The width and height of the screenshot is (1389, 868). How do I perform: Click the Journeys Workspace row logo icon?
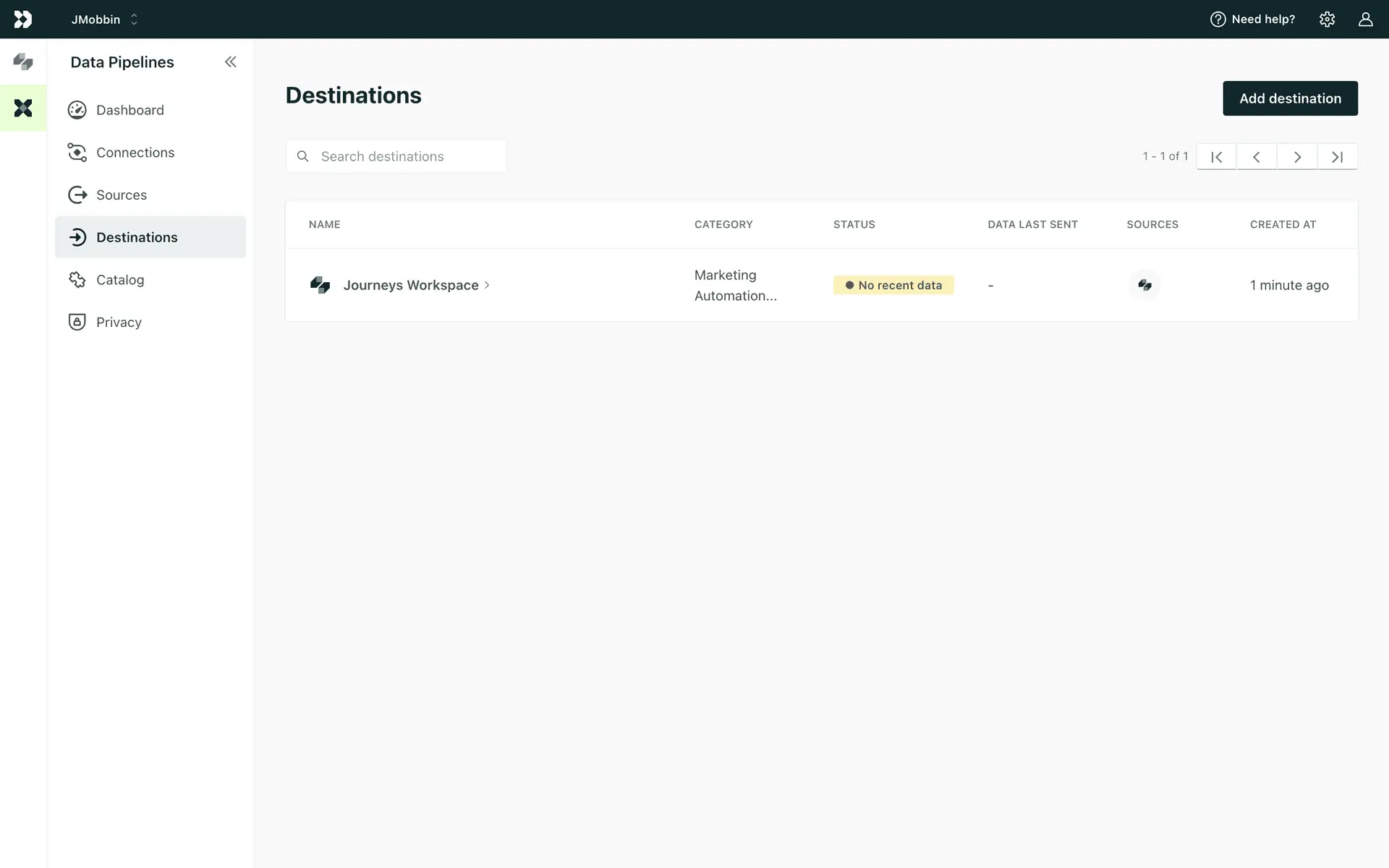pos(320,285)
